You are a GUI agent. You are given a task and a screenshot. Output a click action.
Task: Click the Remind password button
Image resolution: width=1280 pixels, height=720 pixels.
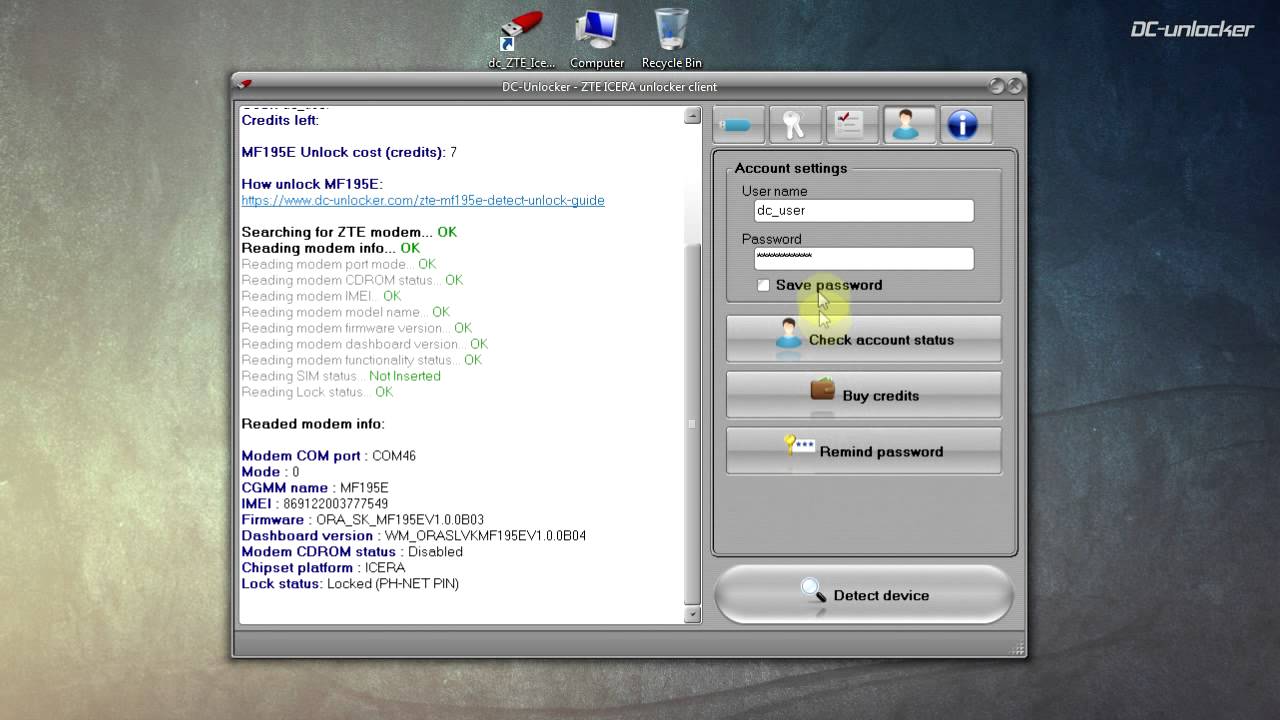pyautogui.click(x=864, y=452)
